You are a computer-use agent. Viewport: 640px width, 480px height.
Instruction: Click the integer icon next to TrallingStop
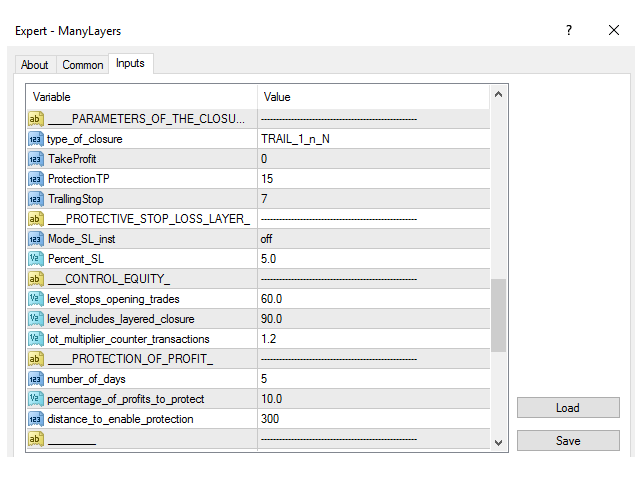[36, 199]
